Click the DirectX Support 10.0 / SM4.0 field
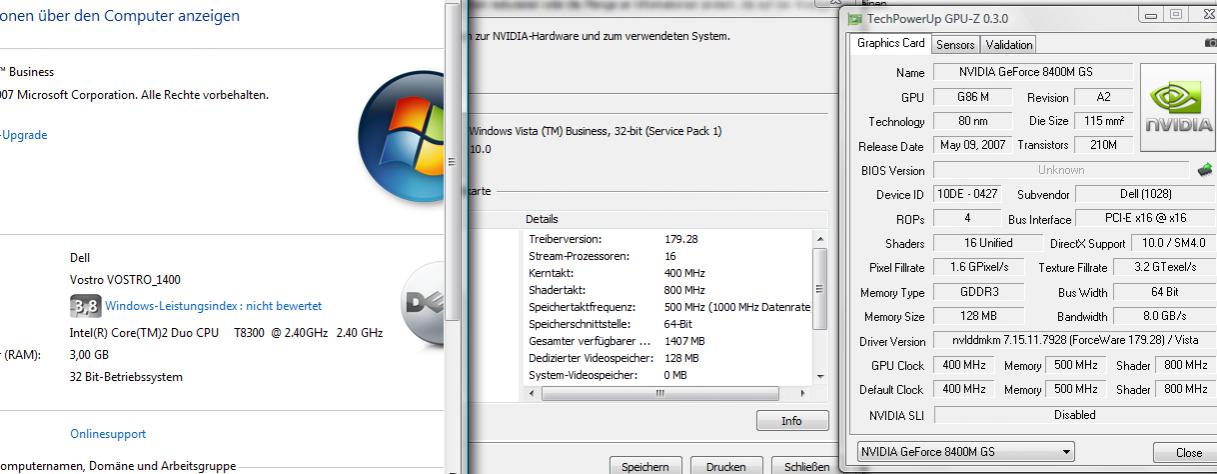The width and height of the screenshot is (1217, 474). [x=1172, y=243]
